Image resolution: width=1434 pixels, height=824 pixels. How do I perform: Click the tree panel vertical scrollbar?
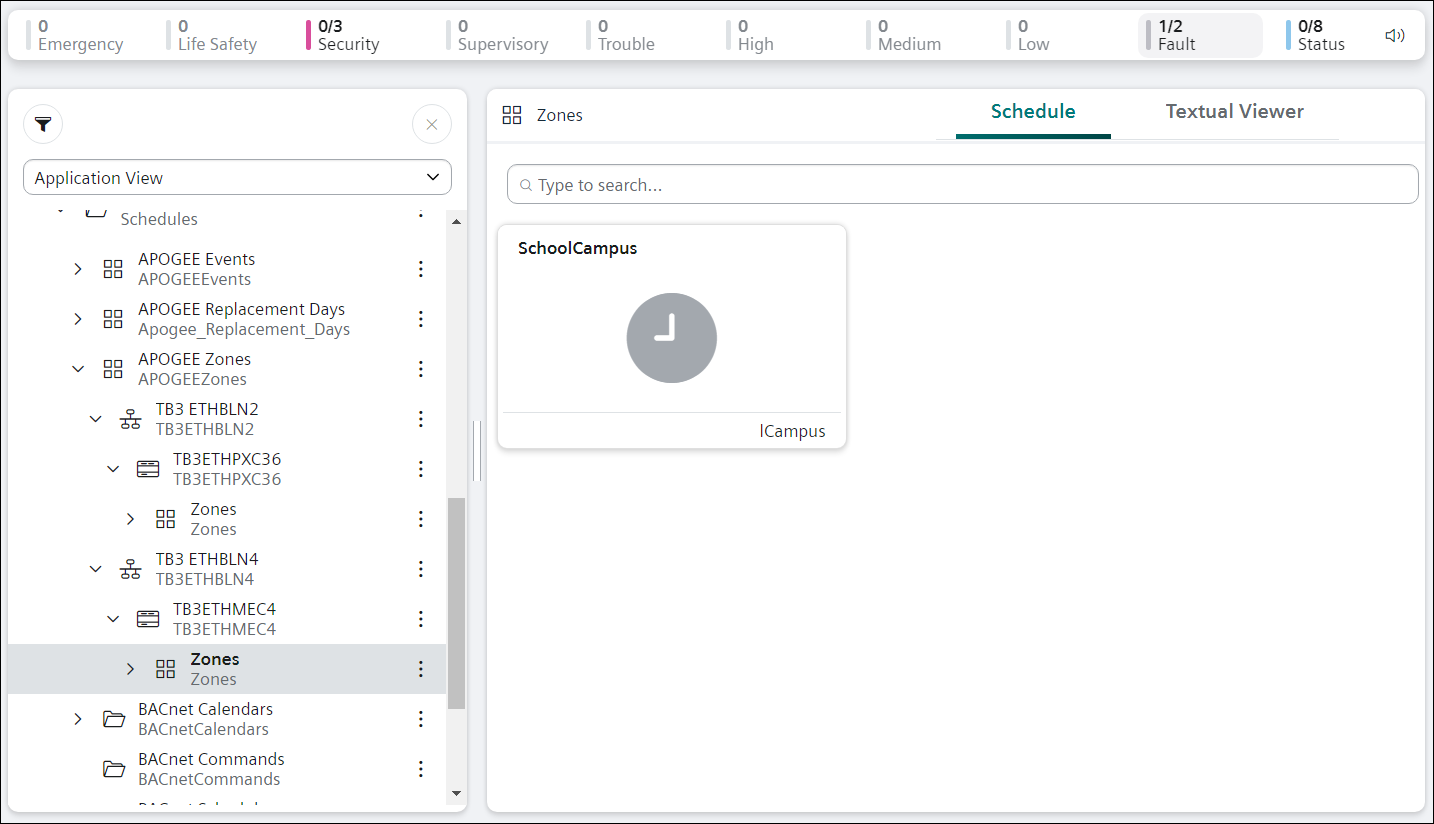(x=456, y=602)
